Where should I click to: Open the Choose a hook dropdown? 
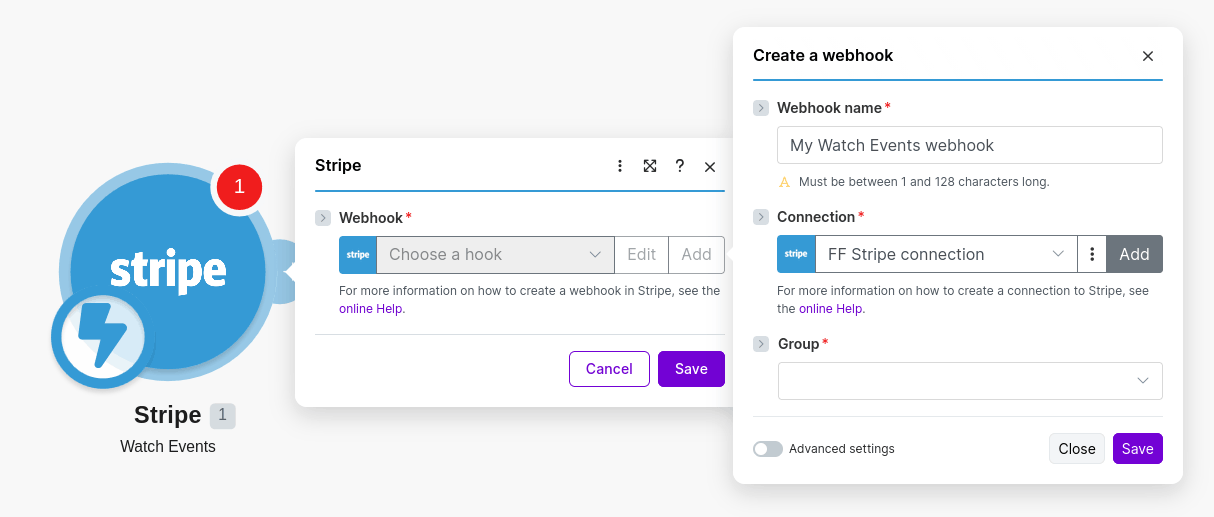[x=495, y=254]
